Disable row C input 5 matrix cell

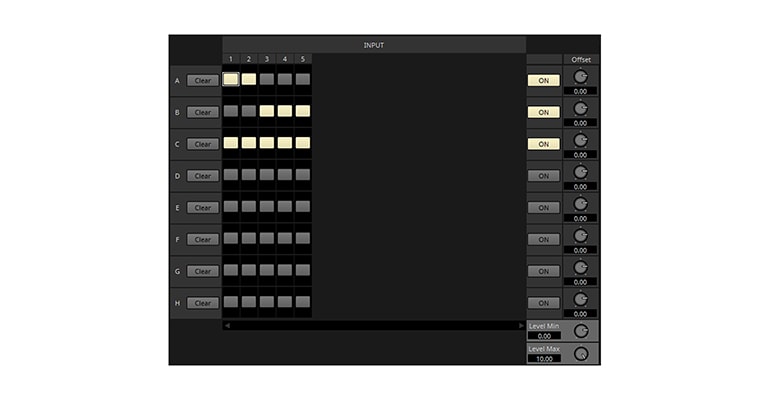(303, 143)
